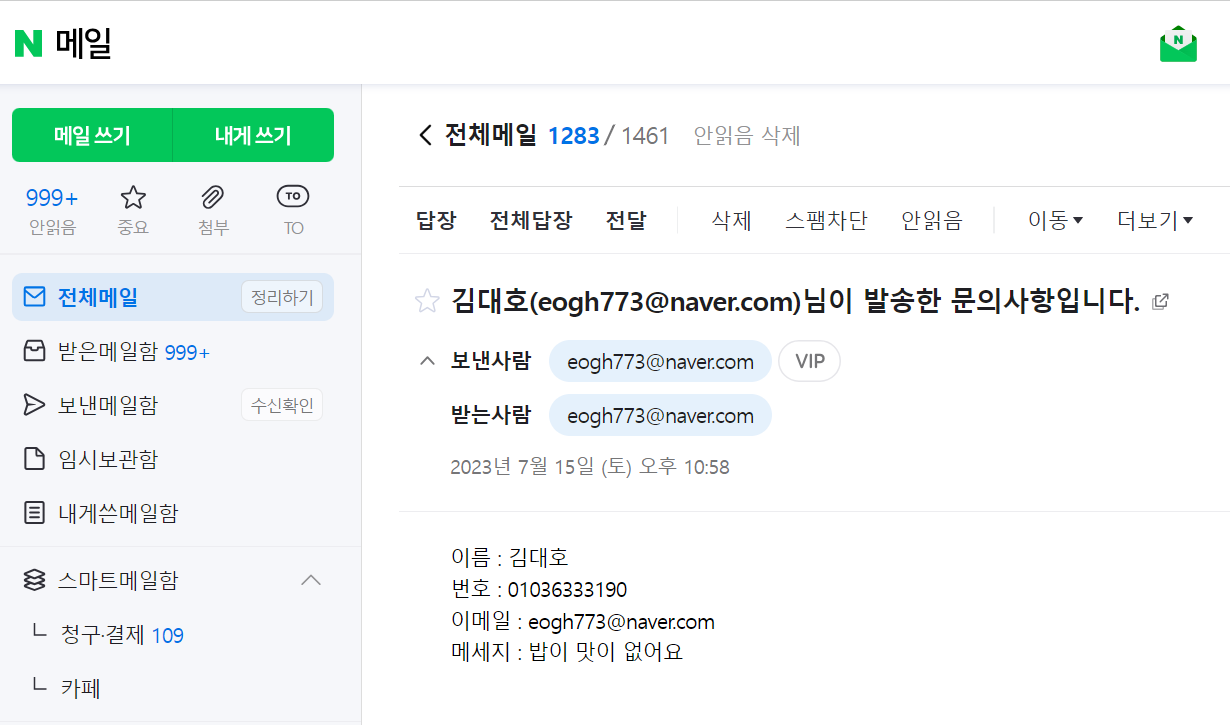Click the green Naver mail envelope icon
1230x725 pixels.
1178,43
